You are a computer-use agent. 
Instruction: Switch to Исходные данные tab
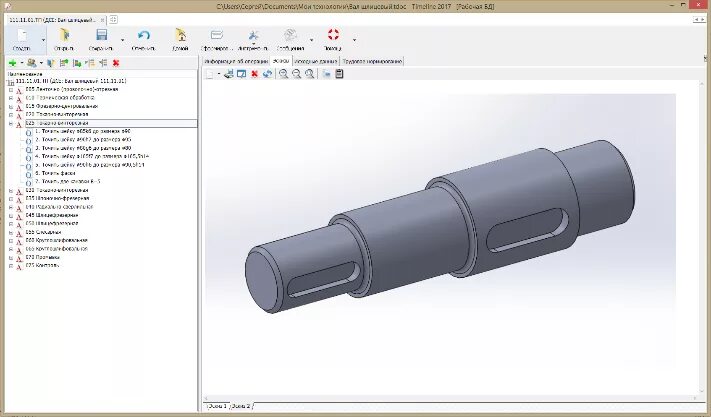pyautogui.click(x=316, y=61)
